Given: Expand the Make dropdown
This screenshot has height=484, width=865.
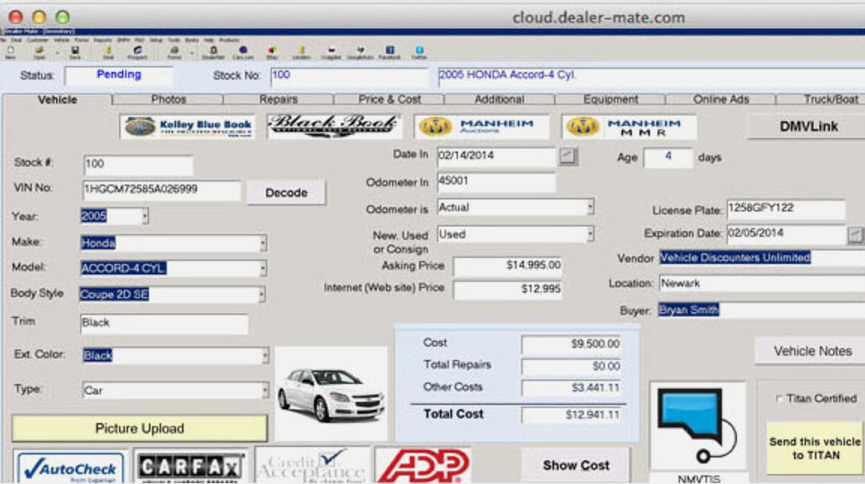Looking at the screenshot, I should pos(264,243).
